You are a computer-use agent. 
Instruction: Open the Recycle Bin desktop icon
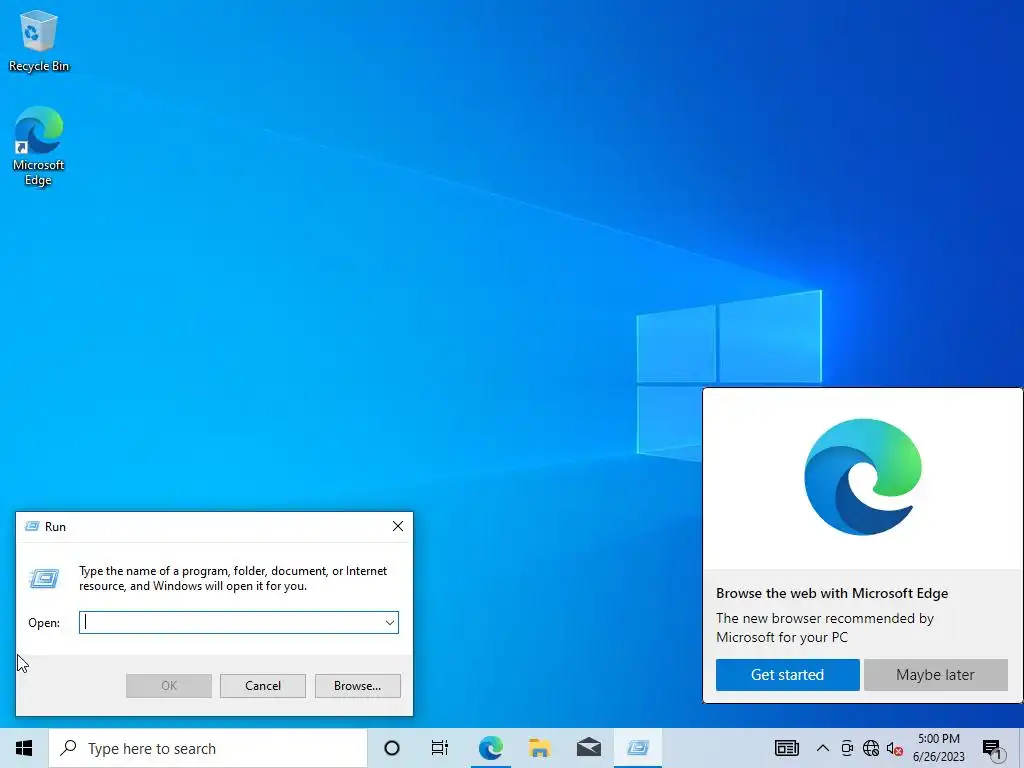coord(39,40)
